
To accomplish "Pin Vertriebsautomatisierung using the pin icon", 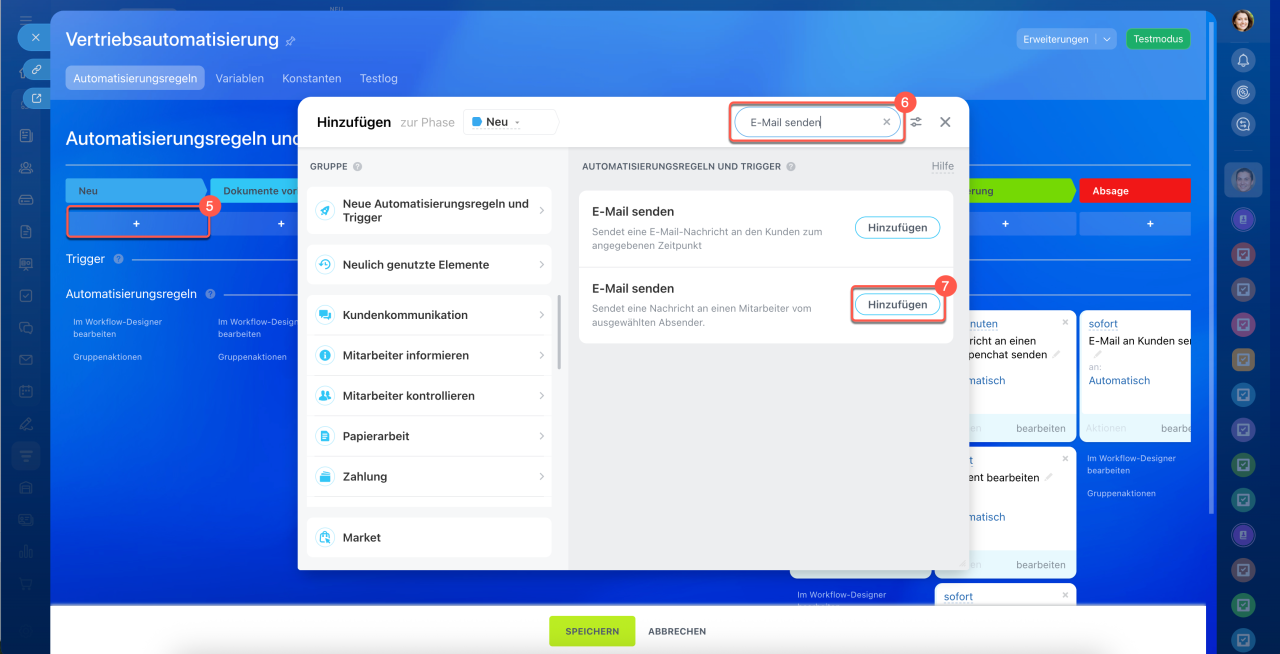I will (291, 41).
